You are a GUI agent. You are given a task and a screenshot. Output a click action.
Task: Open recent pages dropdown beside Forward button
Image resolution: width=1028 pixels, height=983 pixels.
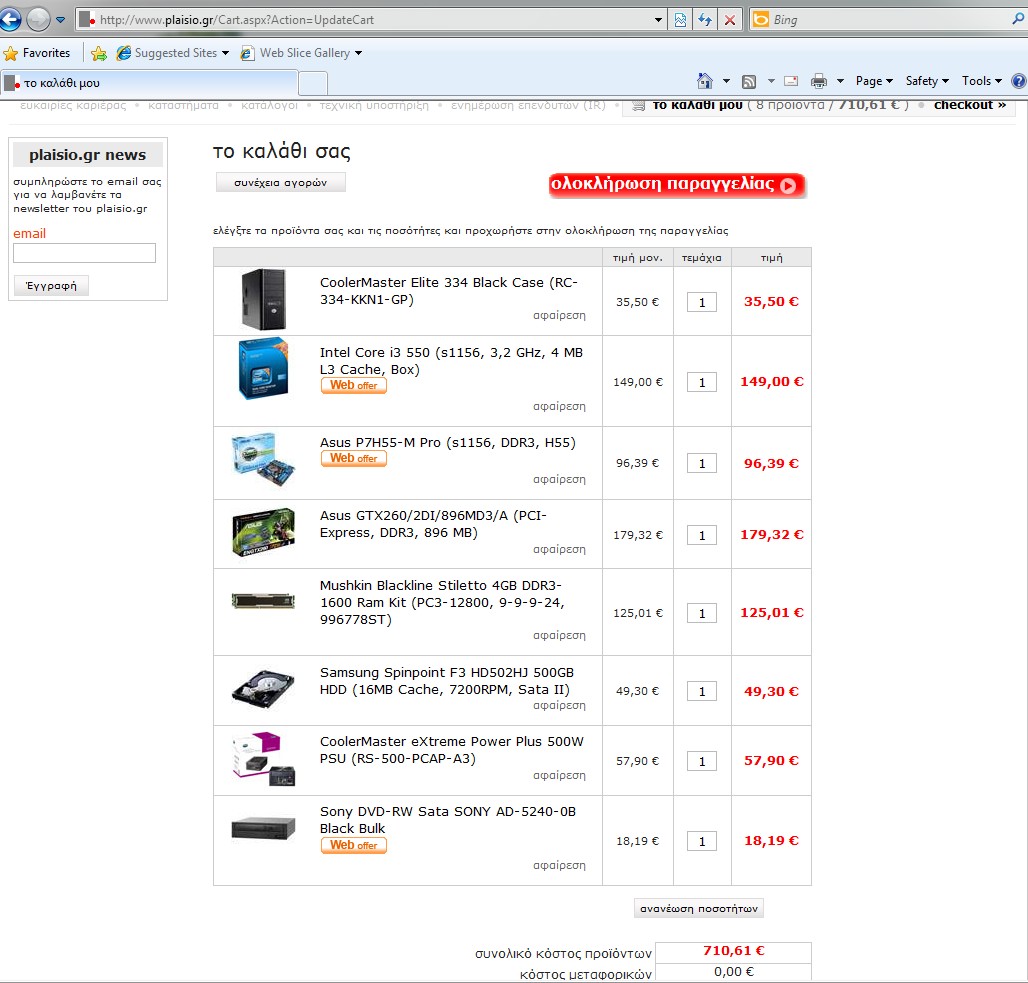[x=60, y=20]
